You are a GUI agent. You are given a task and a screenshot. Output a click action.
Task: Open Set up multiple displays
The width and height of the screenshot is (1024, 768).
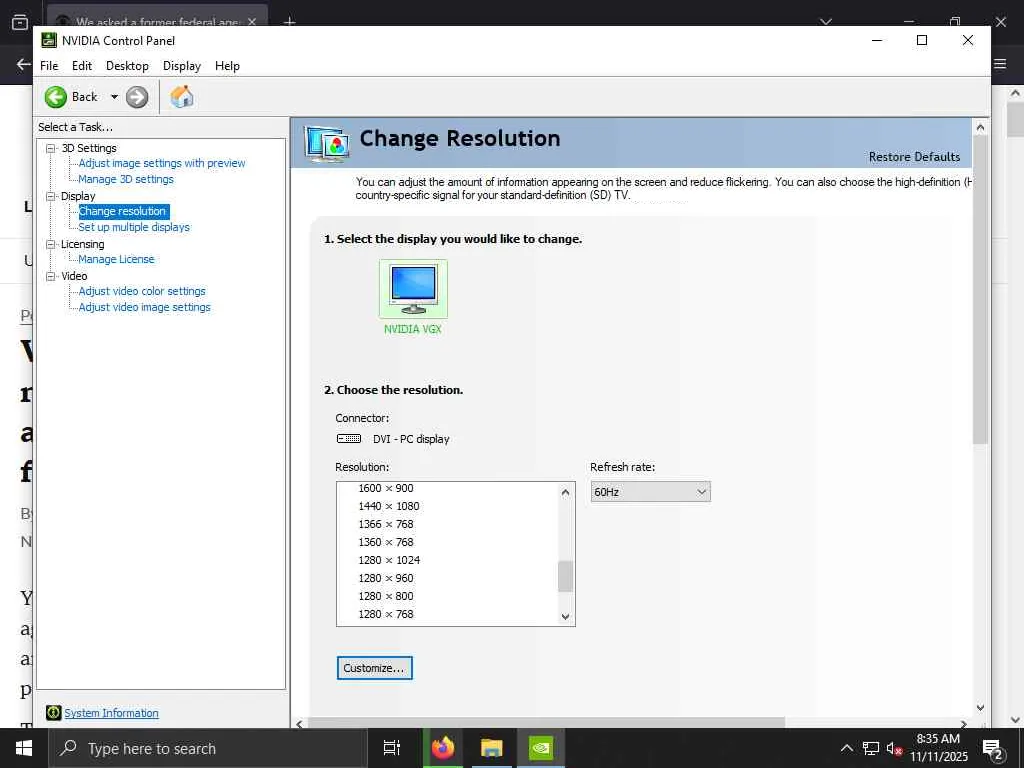[x=134, y=227]
